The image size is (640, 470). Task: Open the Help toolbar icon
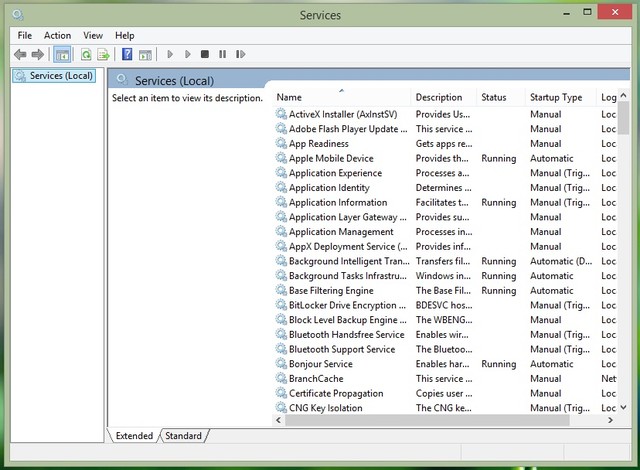(x=127, y=54)
